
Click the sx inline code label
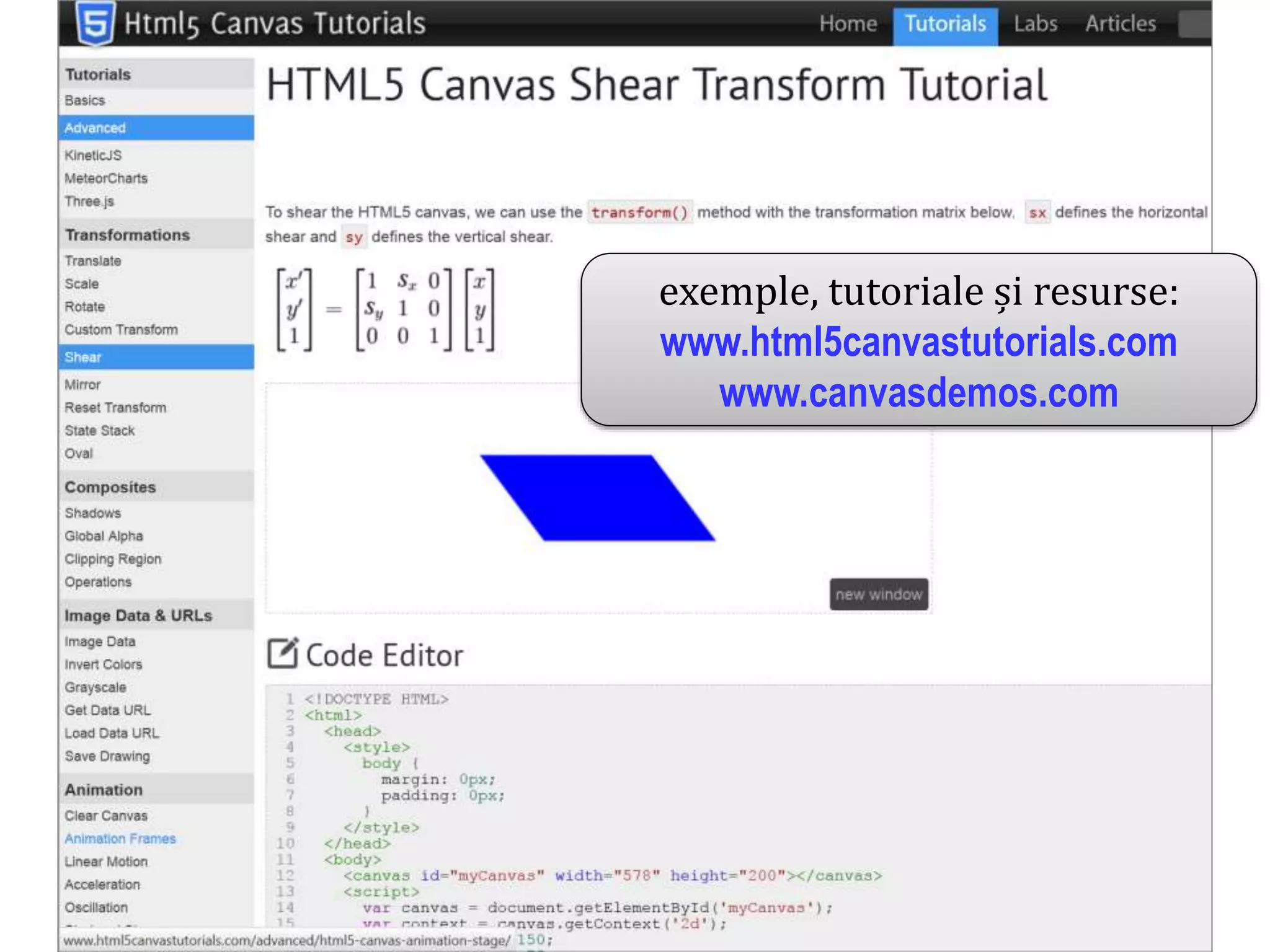coord(1037,213)
